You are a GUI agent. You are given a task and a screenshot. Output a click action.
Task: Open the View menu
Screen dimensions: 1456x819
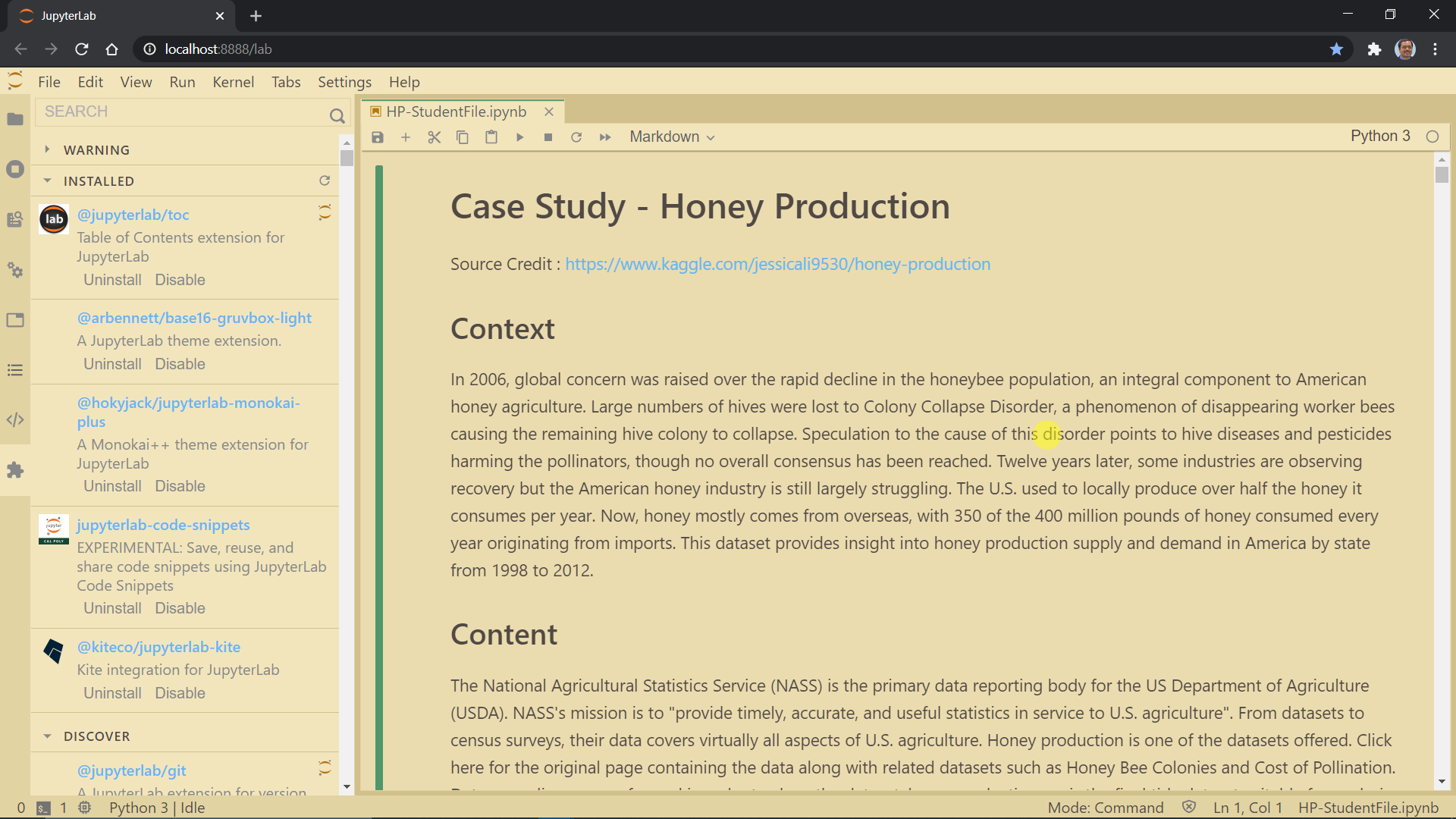tap(136, 82)
